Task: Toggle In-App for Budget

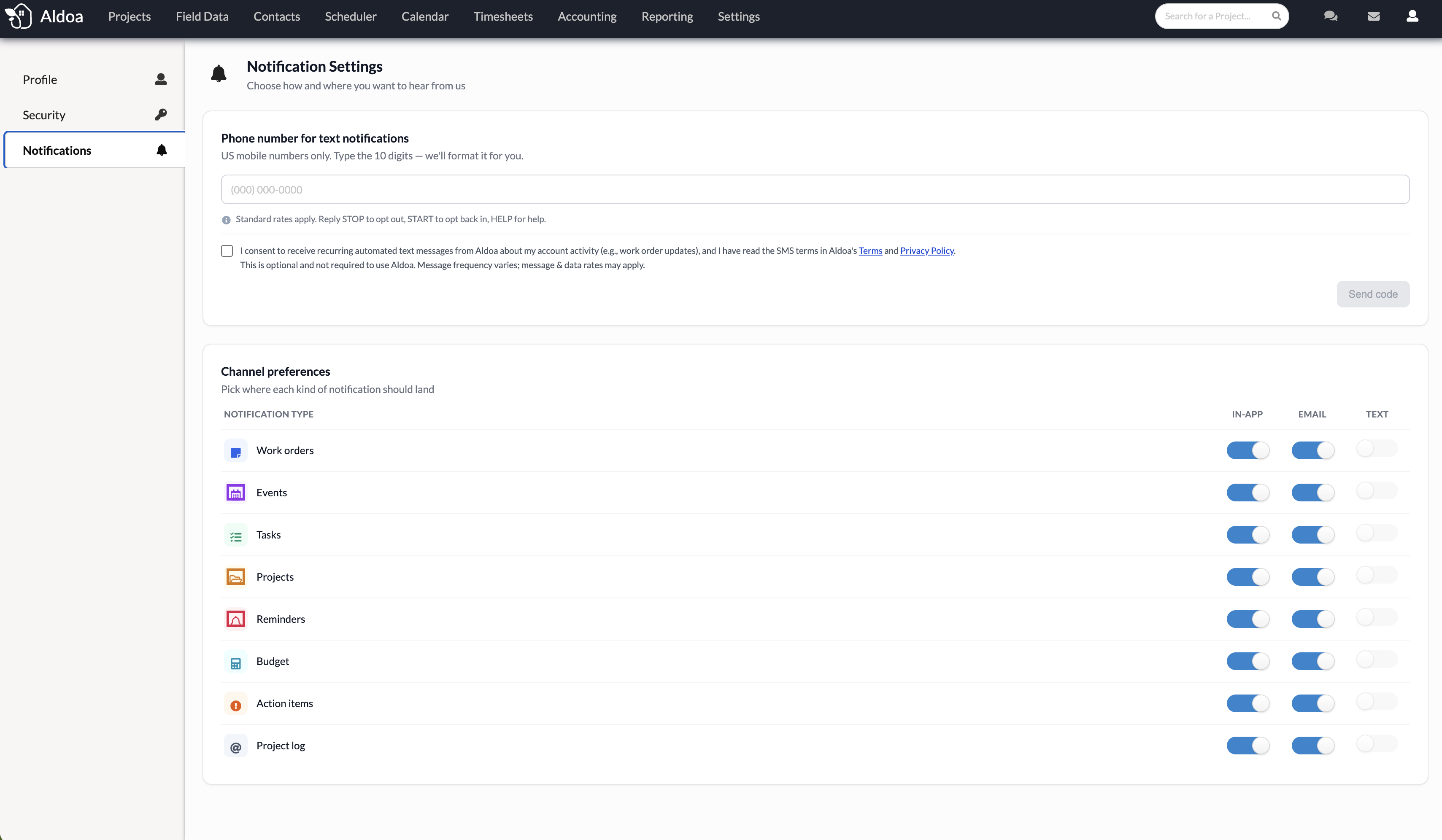Action: (x=1248, y=662)
